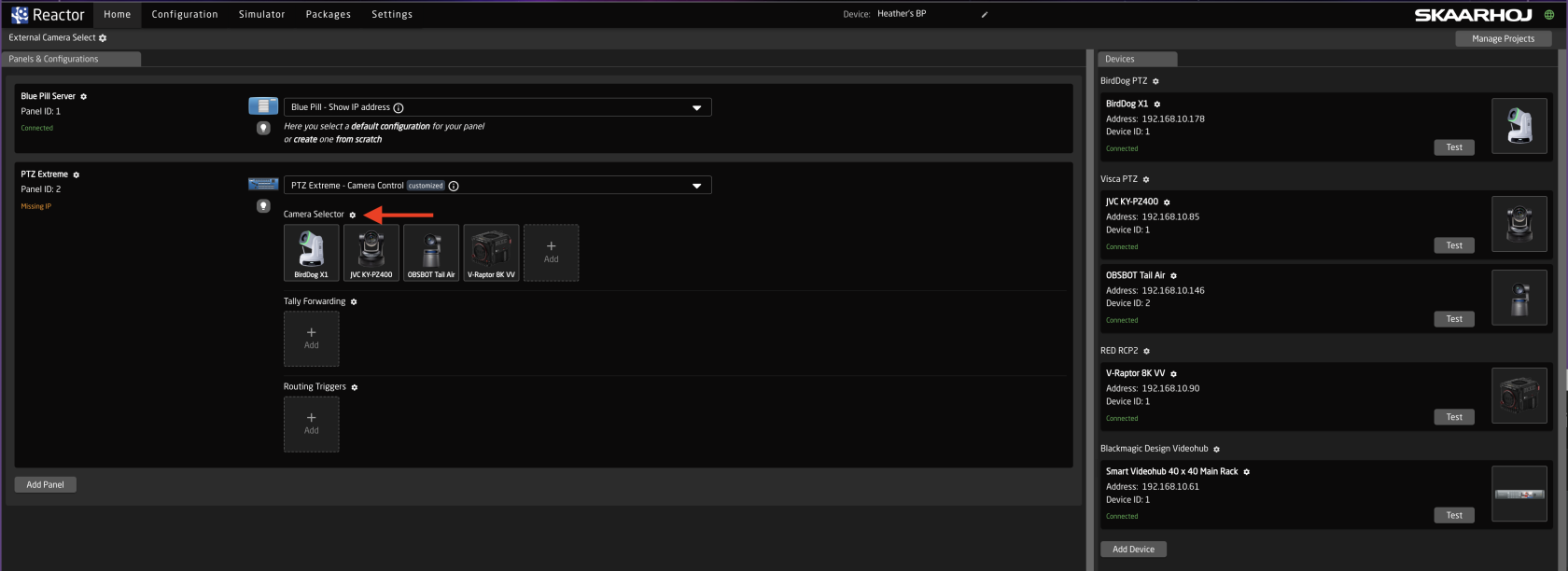This screenshot has width=1568, height=571.
Task: Click Smart Videohub device image in Devices
Action: click(1519, 494)
